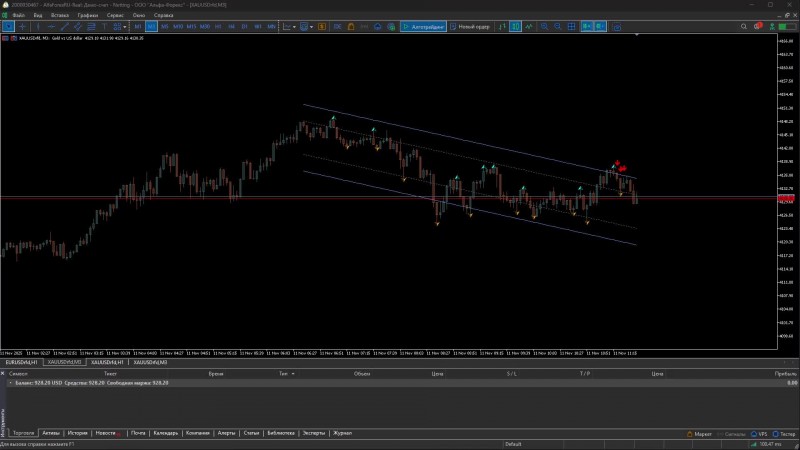
Task: Open the Market shopping bag icon
Action: (351, 27)
